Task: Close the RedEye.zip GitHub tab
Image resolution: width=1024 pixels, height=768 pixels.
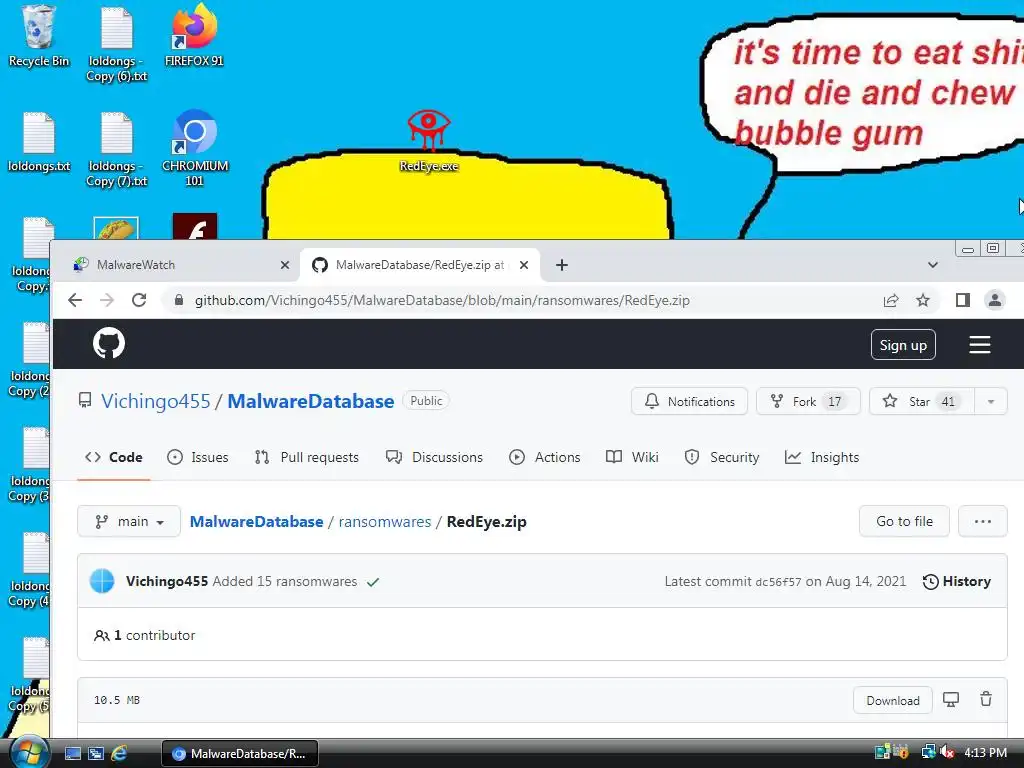Action: tap(524, 265)
